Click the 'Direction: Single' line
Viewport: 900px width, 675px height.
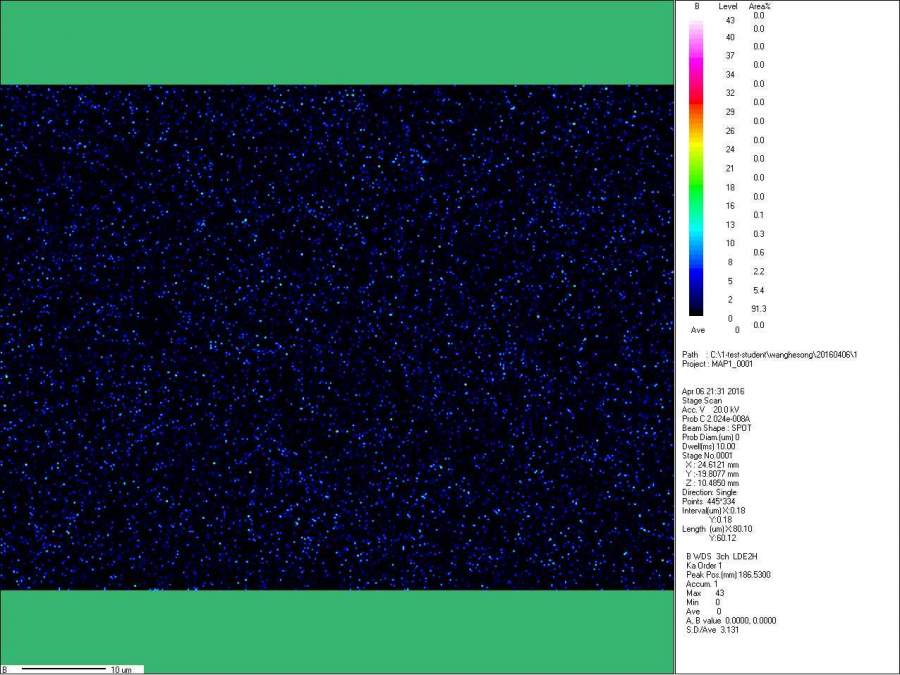point(709,492)
